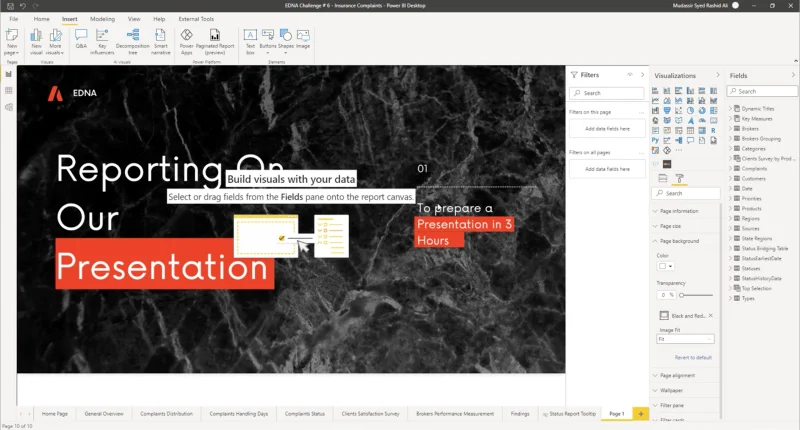Viewport: 800px width, 430px height.
Task: Switch to Report view in the left sidebar
Action: [x=9, y=74]
